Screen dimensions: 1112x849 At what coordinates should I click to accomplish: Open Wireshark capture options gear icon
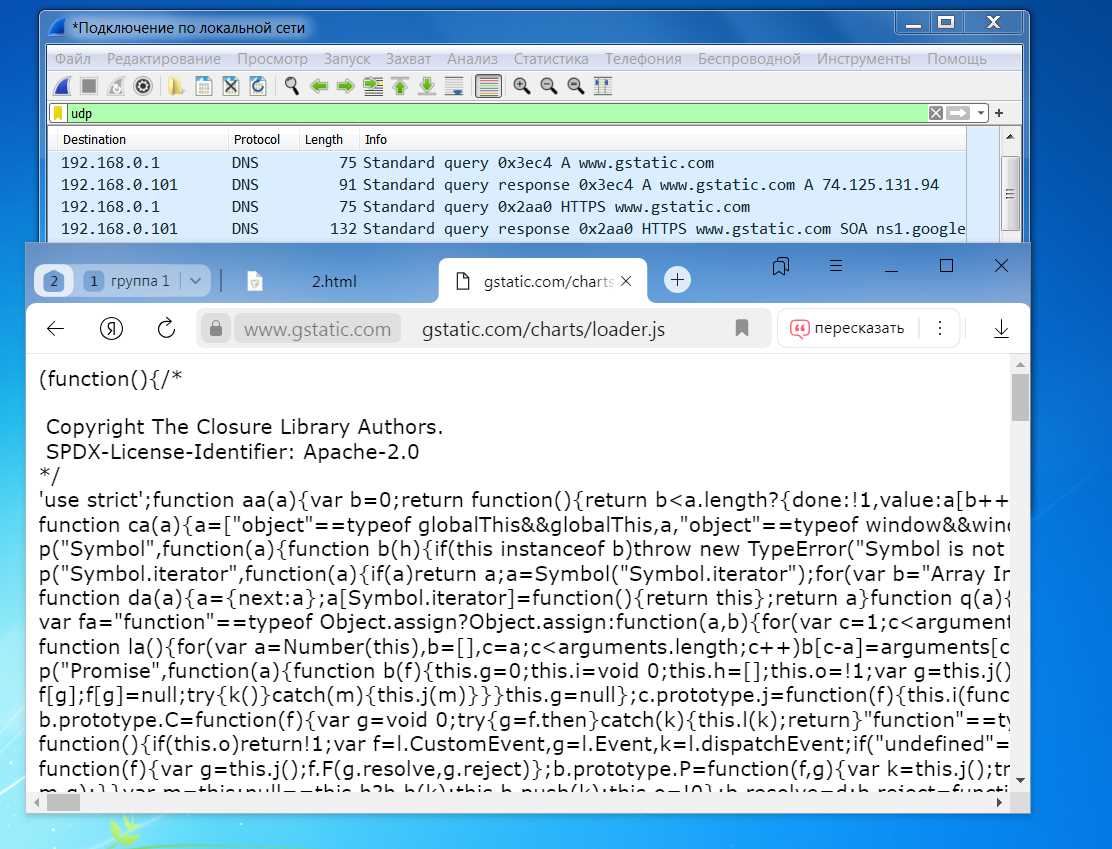click(x=143, y=86)
